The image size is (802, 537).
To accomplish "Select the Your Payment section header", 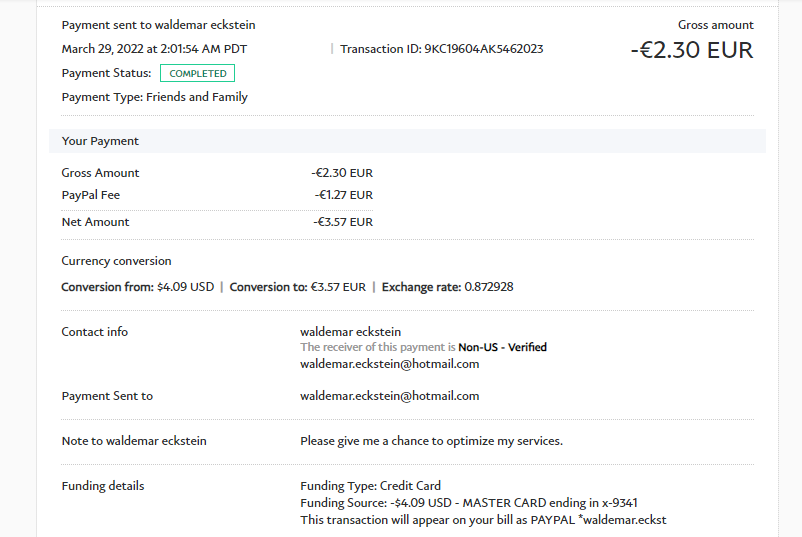I will 100,141.
